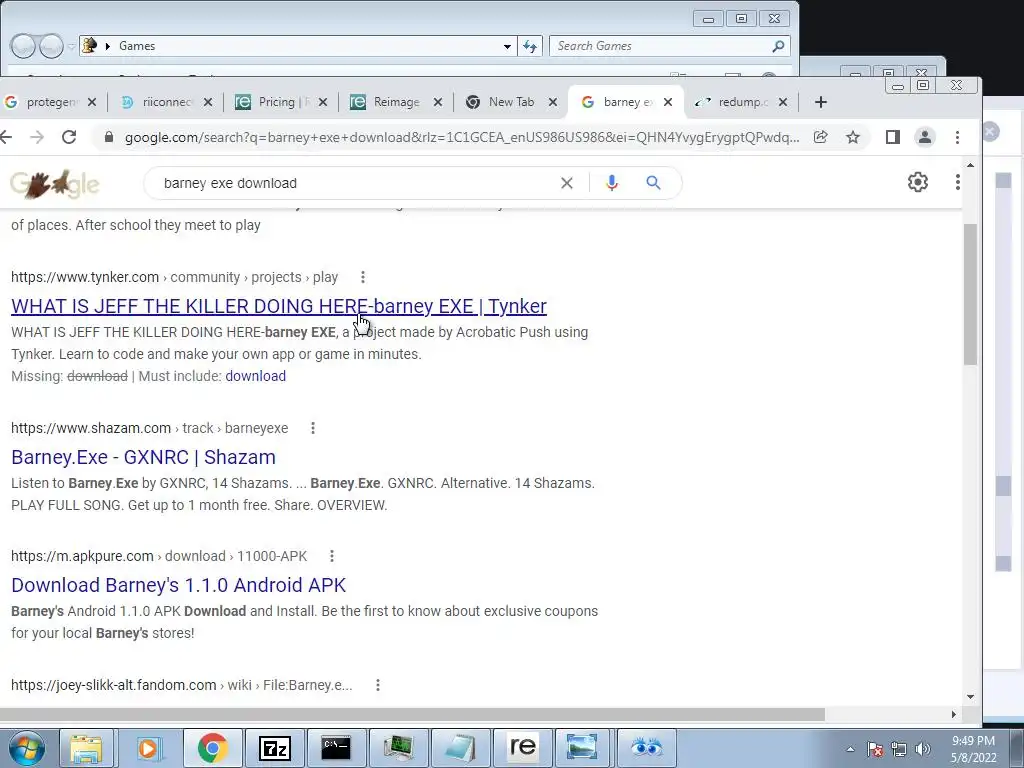Open the Barney.Exe - GXNRC Shazam result
This screenshot has height=768, width=1024.
(x=143, y=457)
